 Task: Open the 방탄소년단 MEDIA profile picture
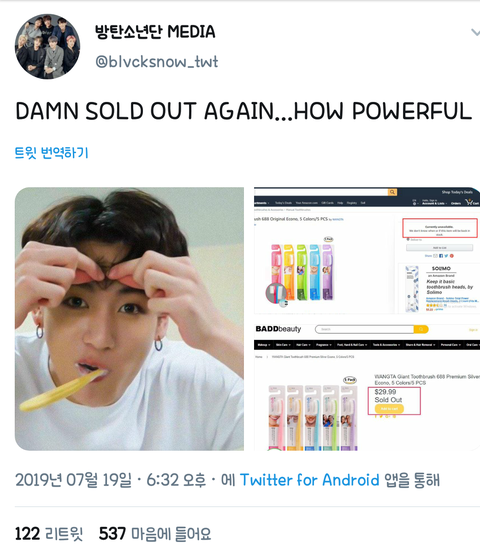48,46
